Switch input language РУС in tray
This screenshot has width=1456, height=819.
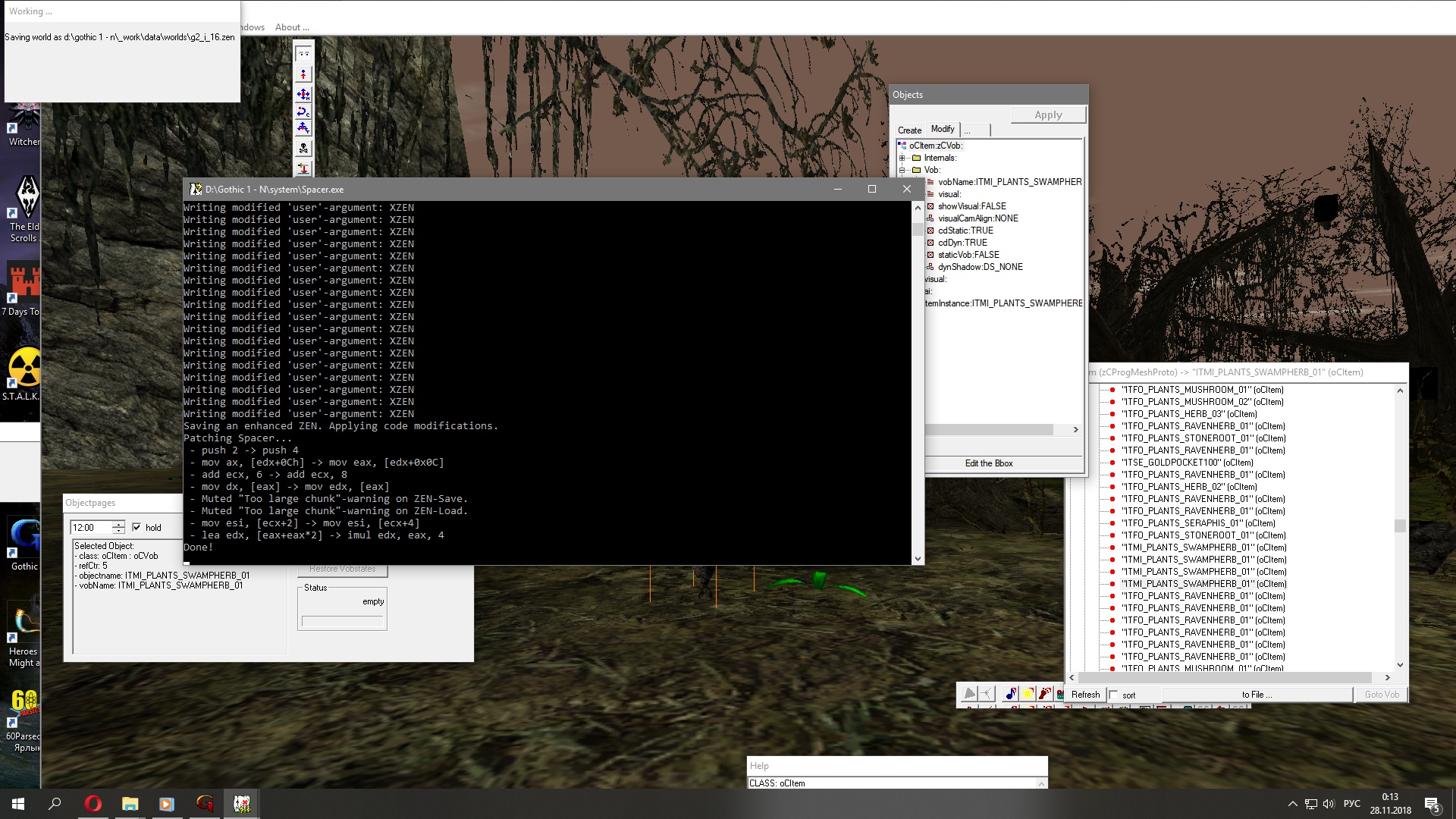[1351, 804]
